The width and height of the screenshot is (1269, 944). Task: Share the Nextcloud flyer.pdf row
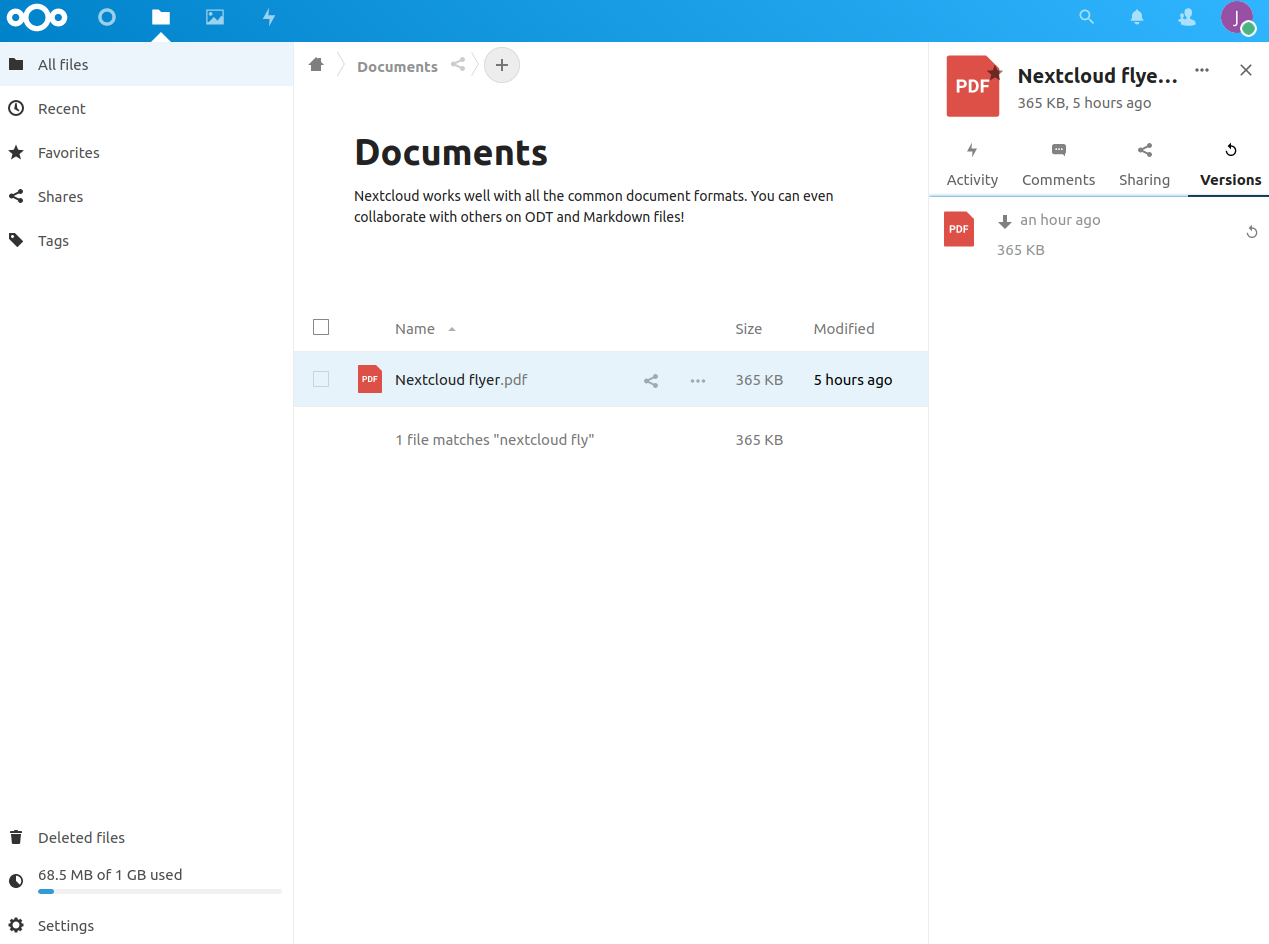[651, 380]
